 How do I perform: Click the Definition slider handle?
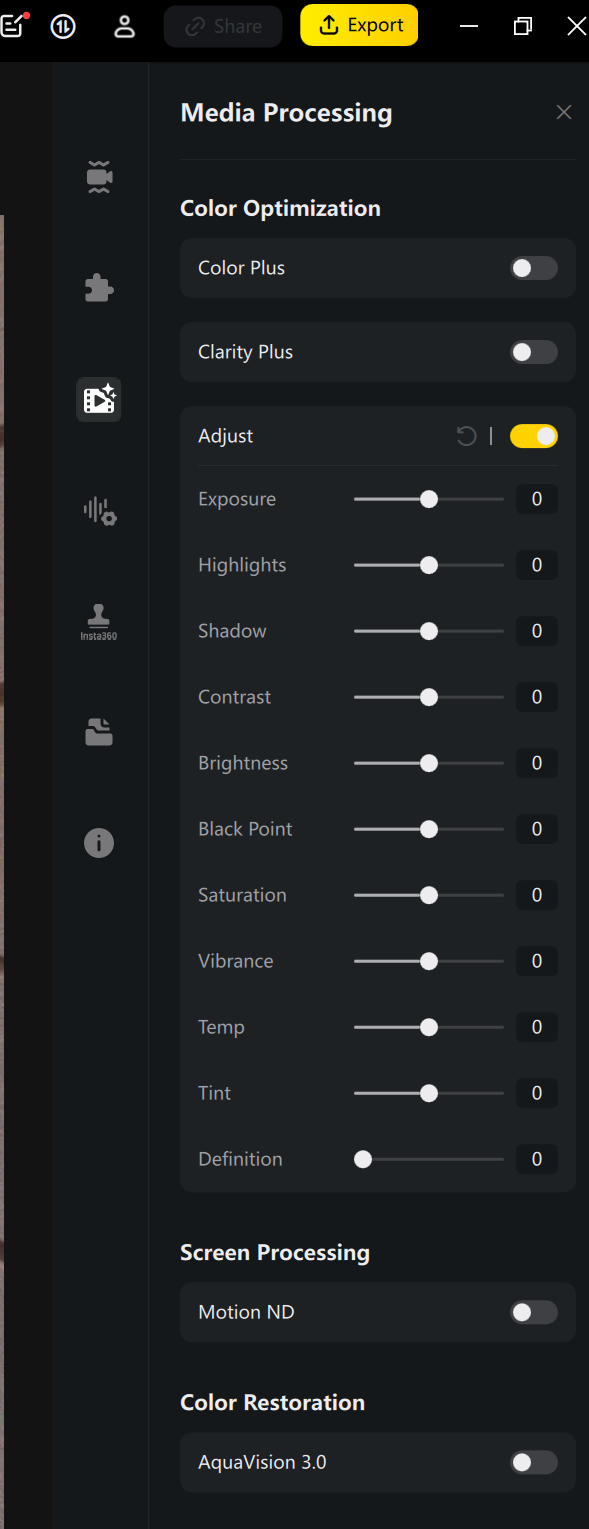(363, 1159)
